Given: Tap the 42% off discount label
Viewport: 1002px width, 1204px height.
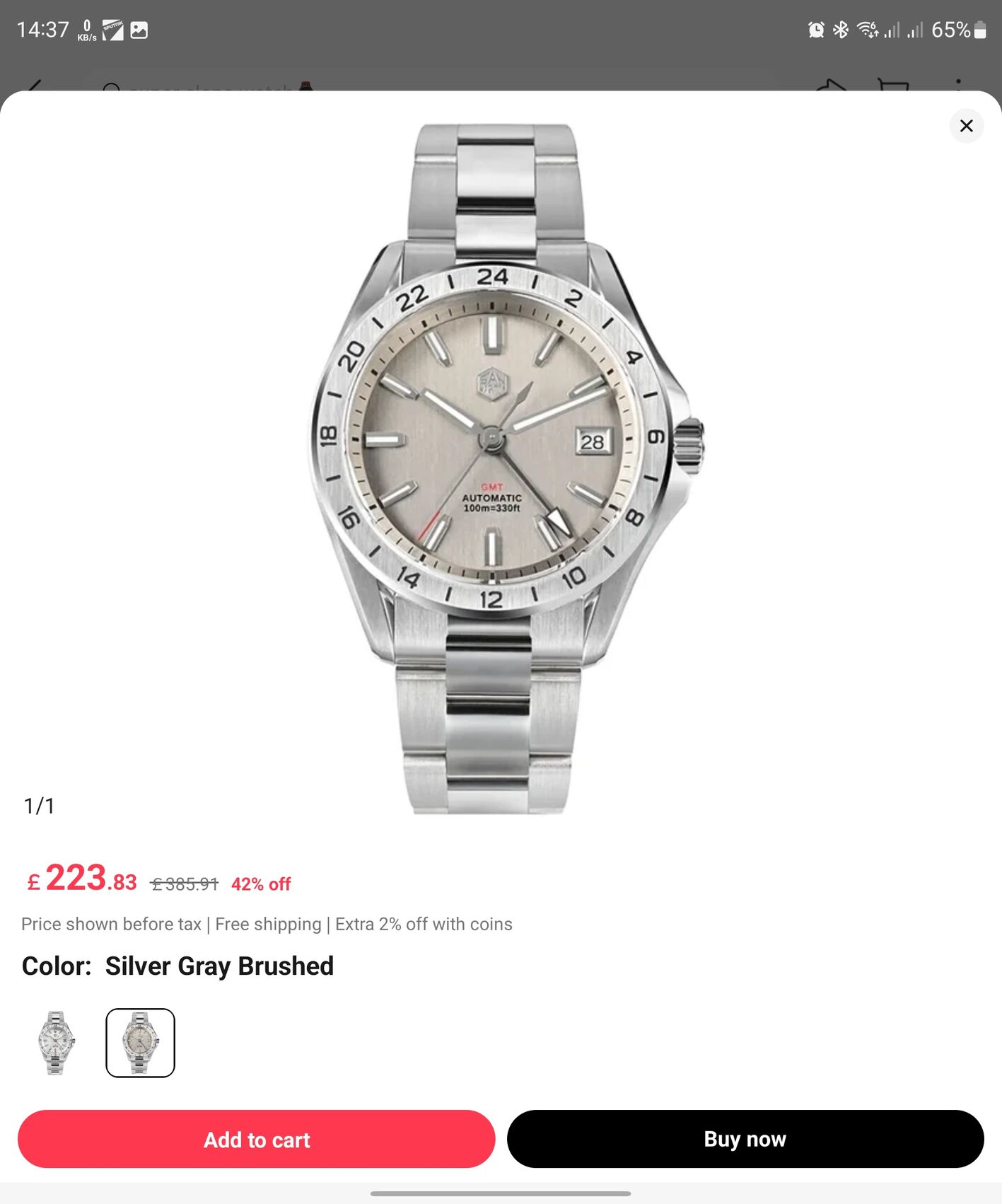Looking at the screenshot, I should point(261,884).
